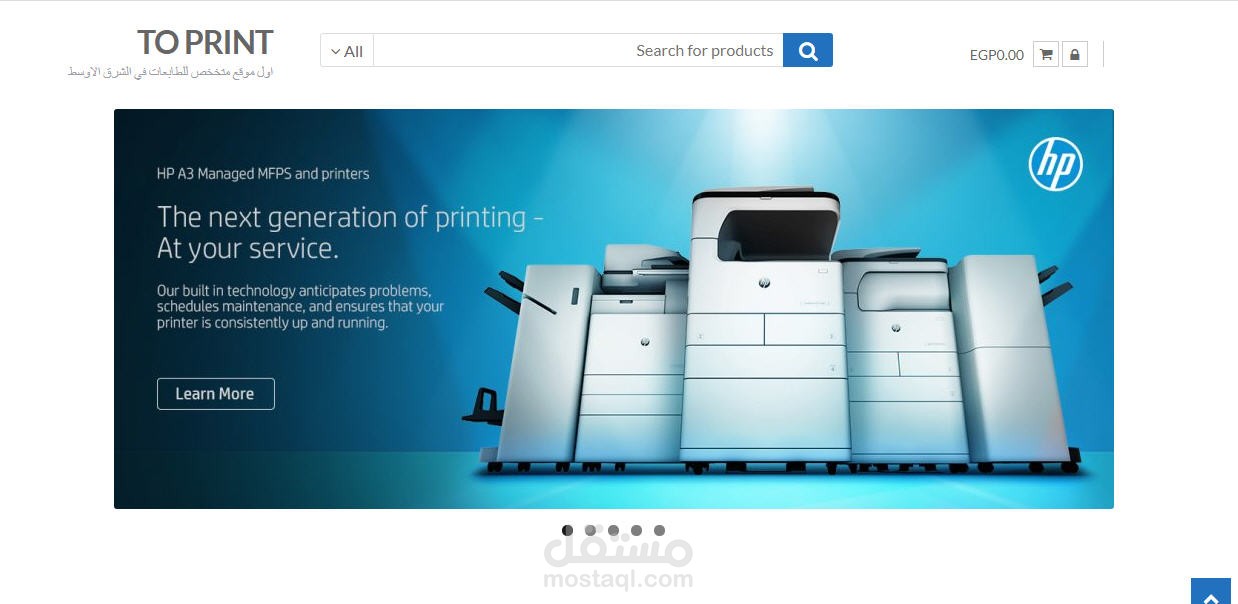
Task: Focus the Search for products field
Action: [x=578, y=51]
